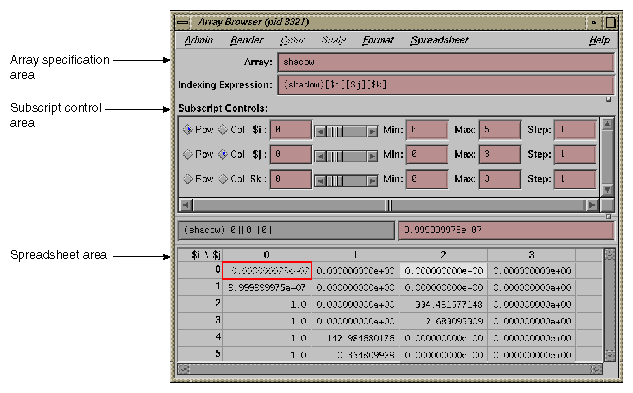The width and height of the screenshot is (633, 393).
Task: Open the Format menu
Action: [x=377, y=40]
